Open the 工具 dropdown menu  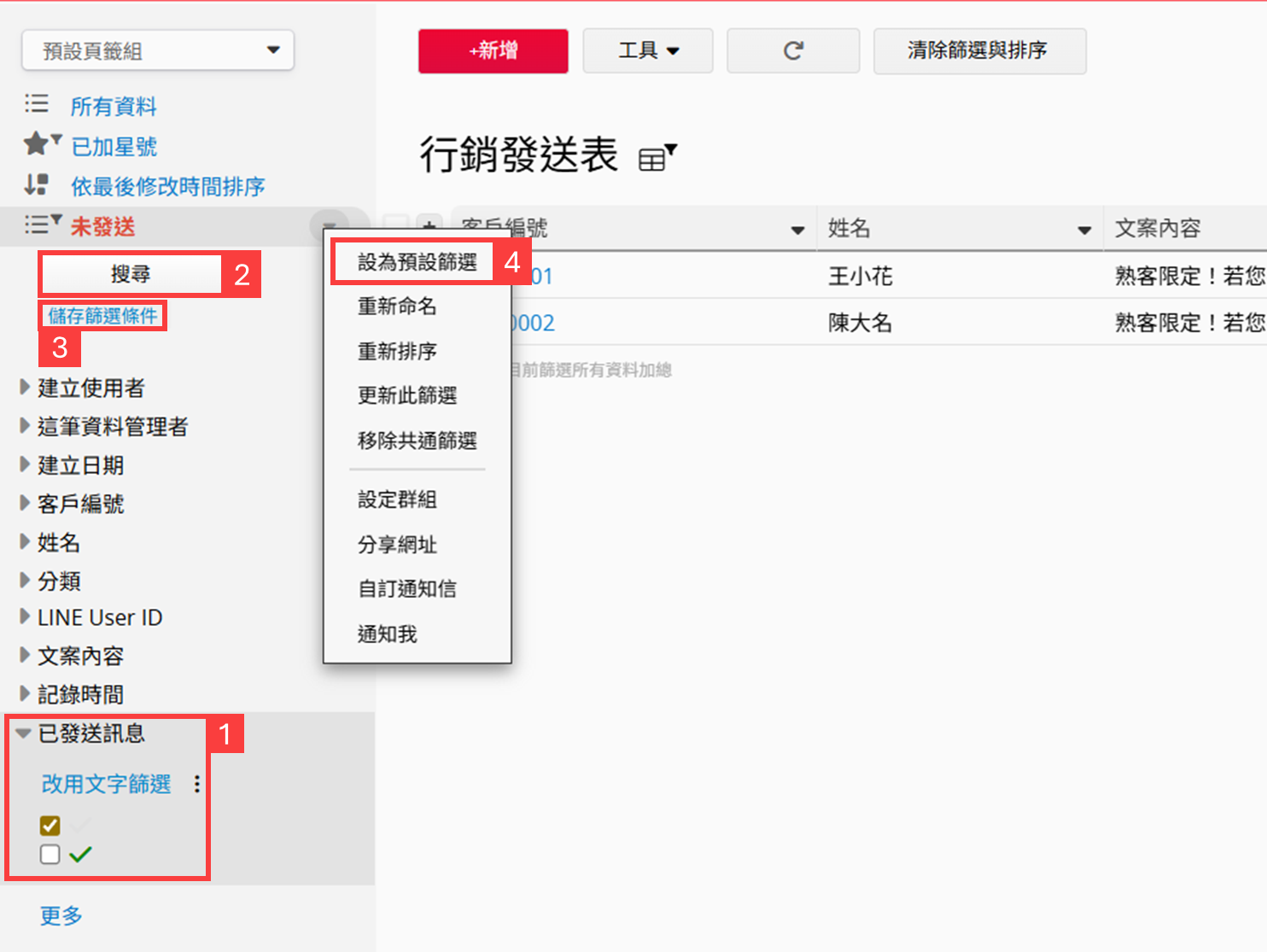coord(648,51)
